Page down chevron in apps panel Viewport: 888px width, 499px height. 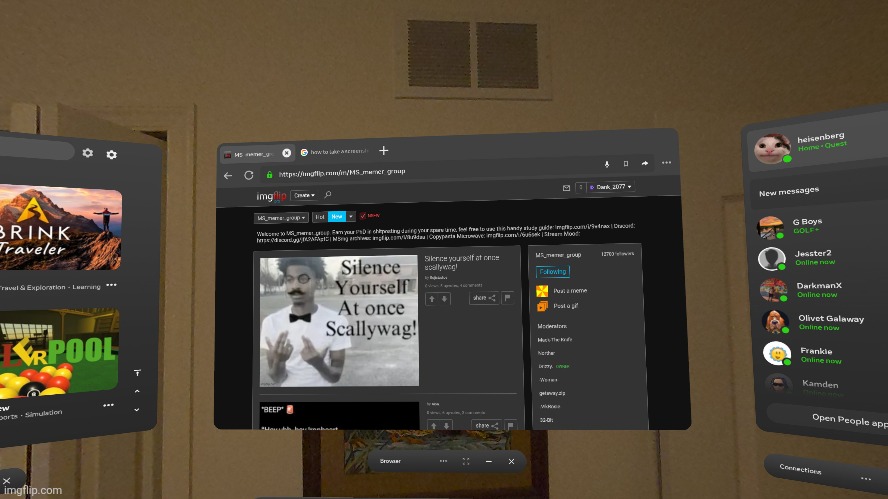(x=136, y=410)
